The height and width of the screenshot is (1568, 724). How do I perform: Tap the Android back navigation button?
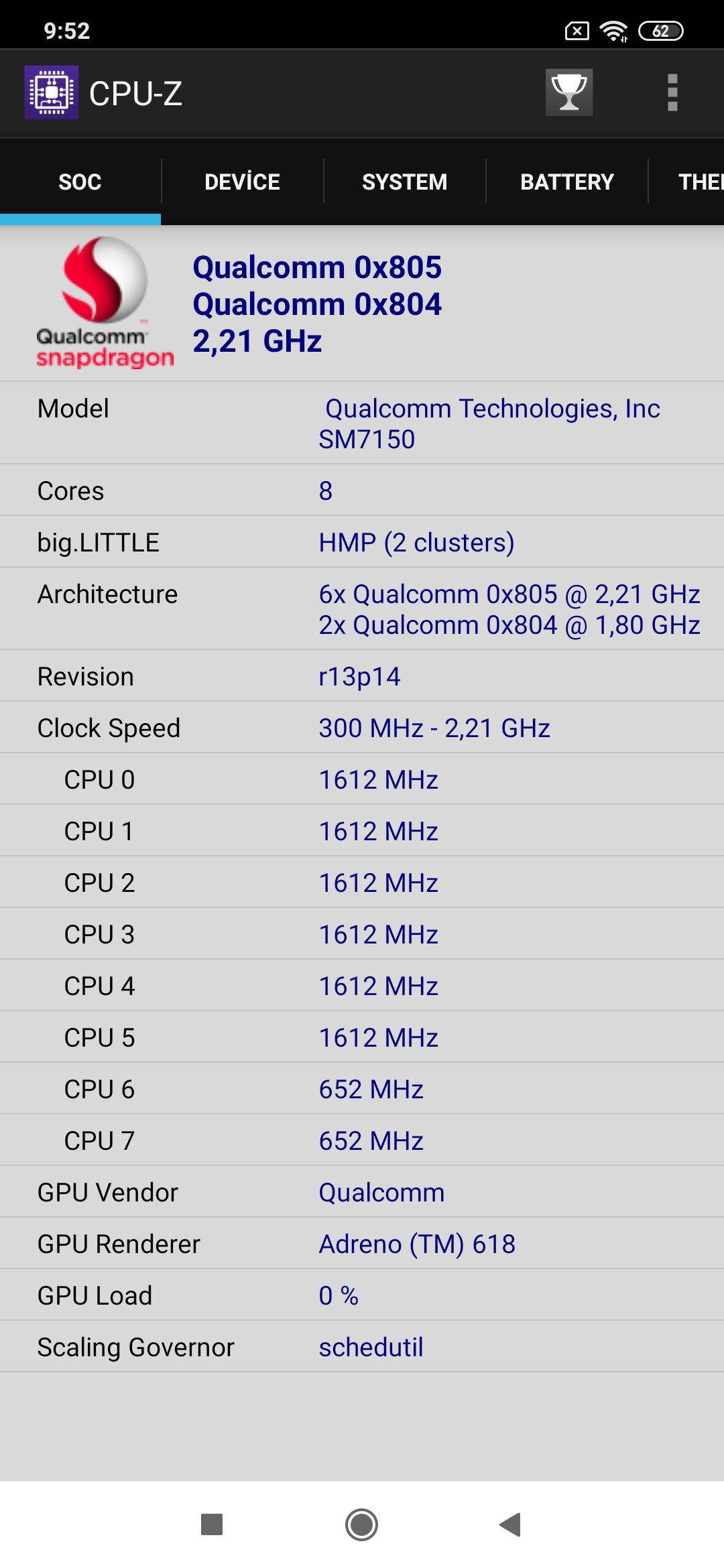511,1524
